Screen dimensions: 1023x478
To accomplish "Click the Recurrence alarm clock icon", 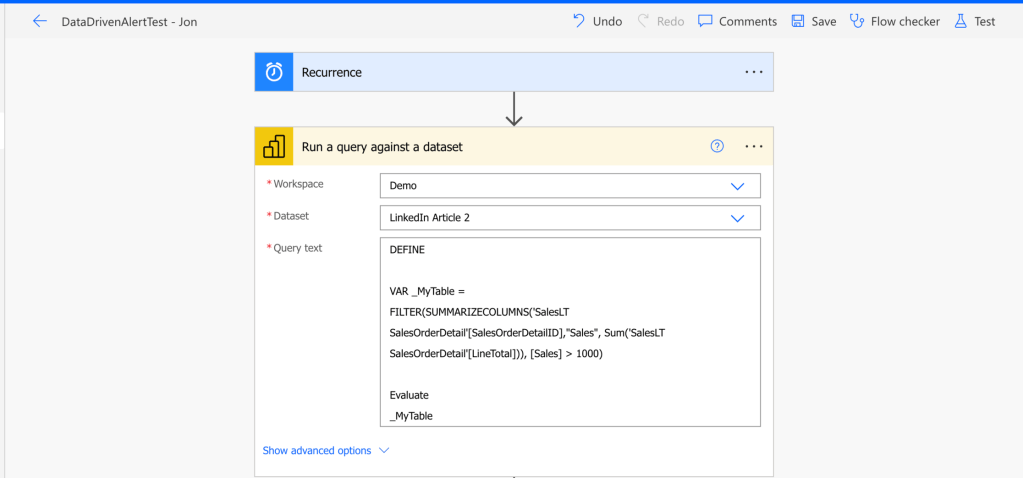I will (x=274, y=72).
